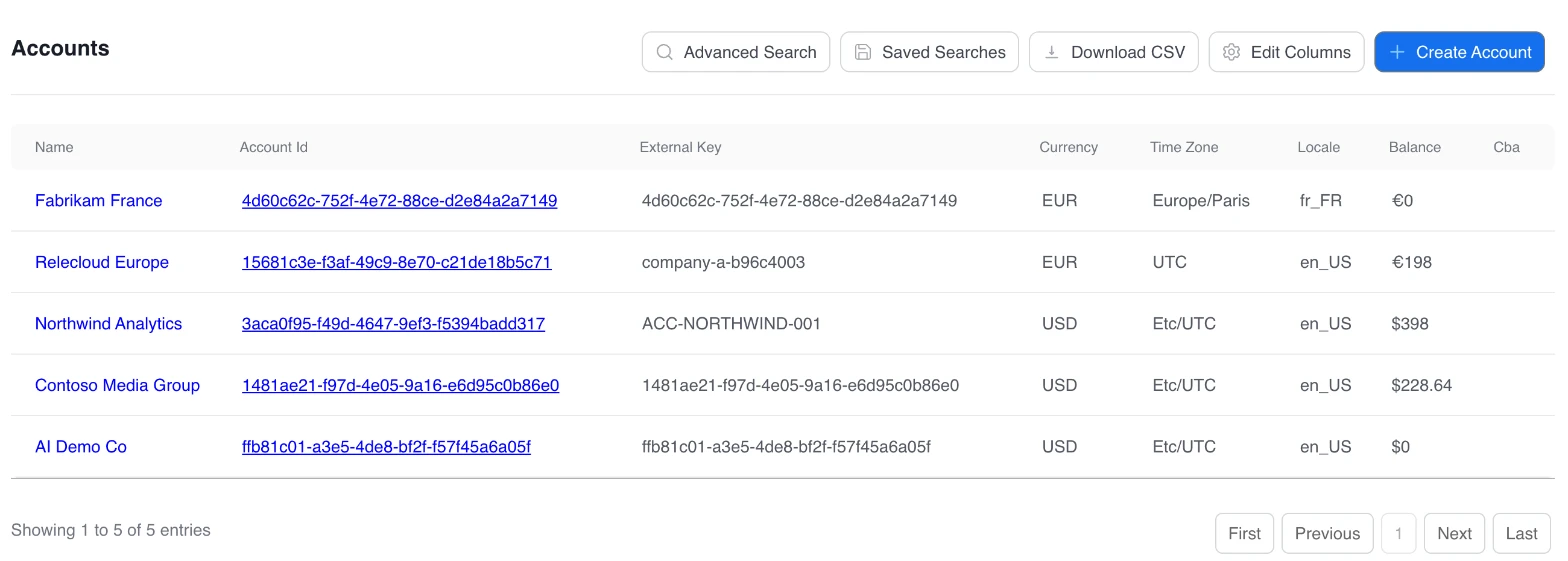Screen dimensions: 1568x561
Task: Click the €0 balance for Fabrikam France
Action: (x=1402, y=201)
